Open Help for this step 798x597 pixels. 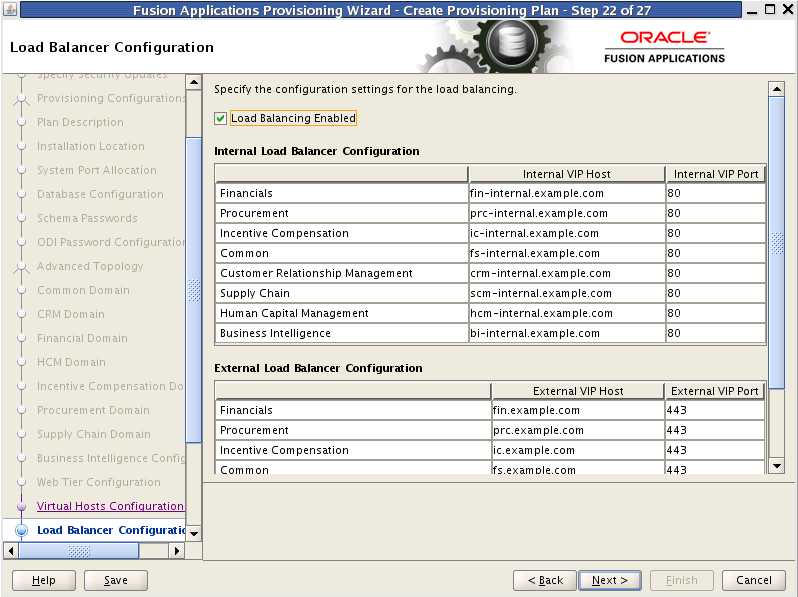pyautogui.click(x=44, y=580)
